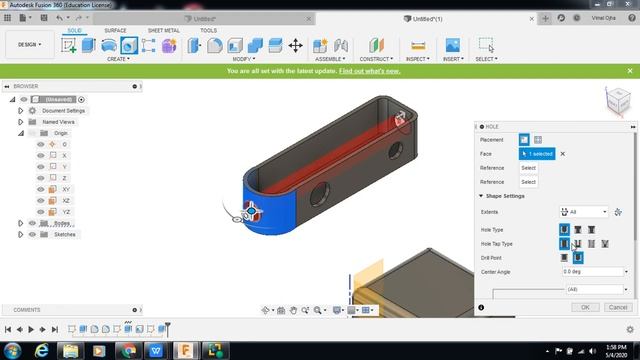Open the Find out what's new link
640x360 pixels.
[369, 71]
